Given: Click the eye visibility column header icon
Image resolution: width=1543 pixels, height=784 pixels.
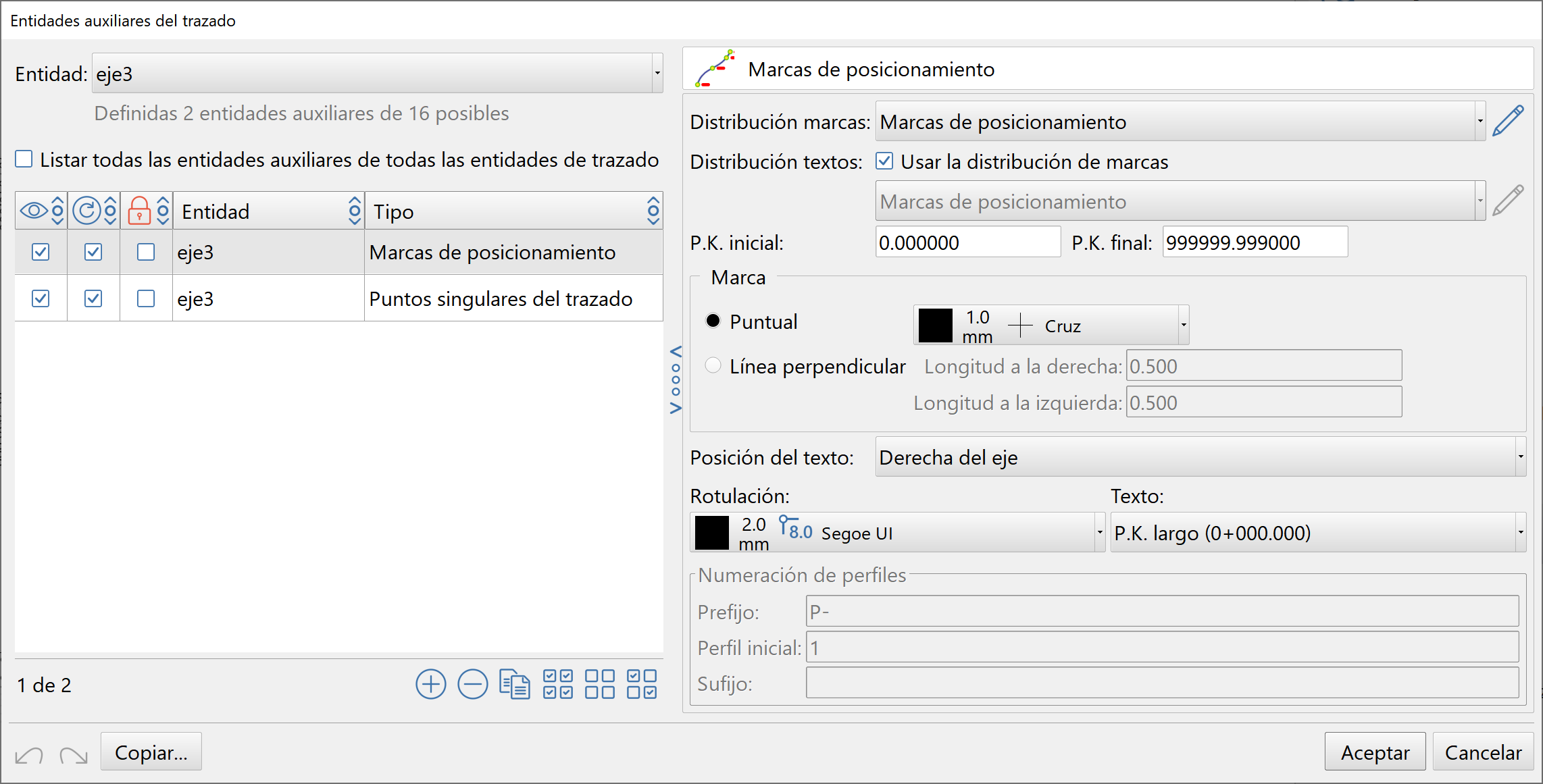Looking at the screenshot, I should pos(34,211).
